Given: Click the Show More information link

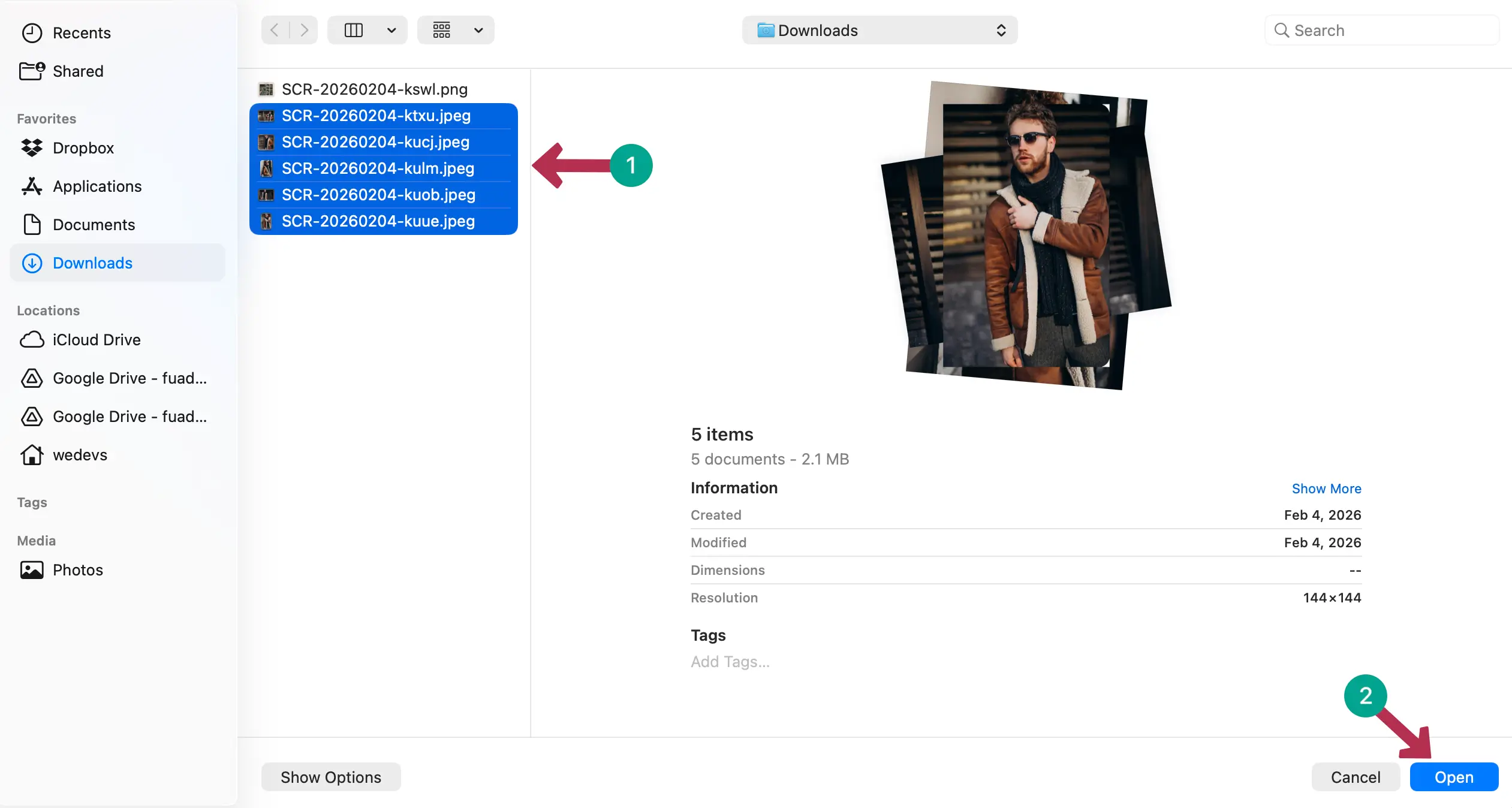Looking at the screenshot, I should [1326, 489].
